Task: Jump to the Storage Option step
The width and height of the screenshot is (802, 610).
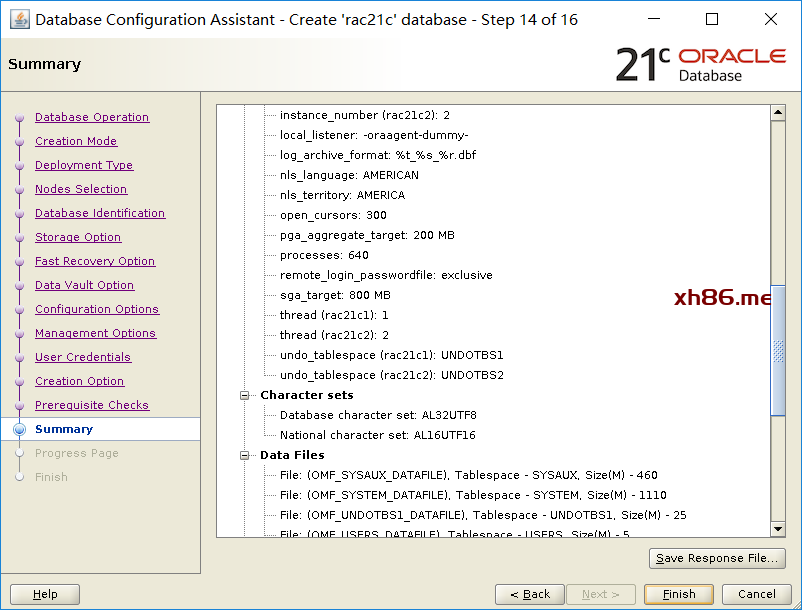Action: click(78, 237)
